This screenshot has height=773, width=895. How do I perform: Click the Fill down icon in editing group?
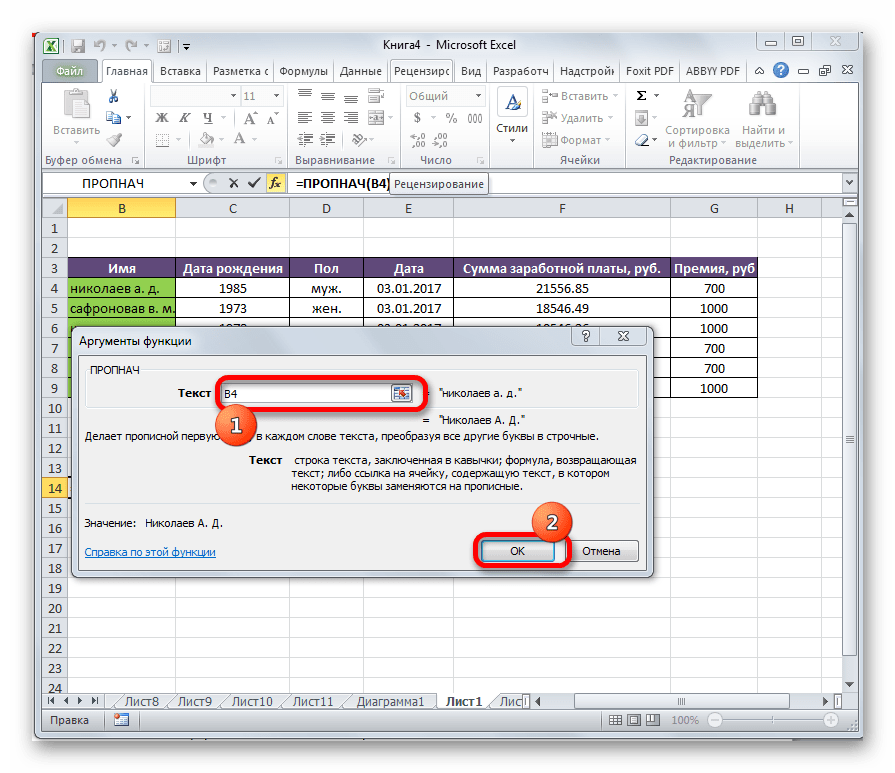click(642, 118)
